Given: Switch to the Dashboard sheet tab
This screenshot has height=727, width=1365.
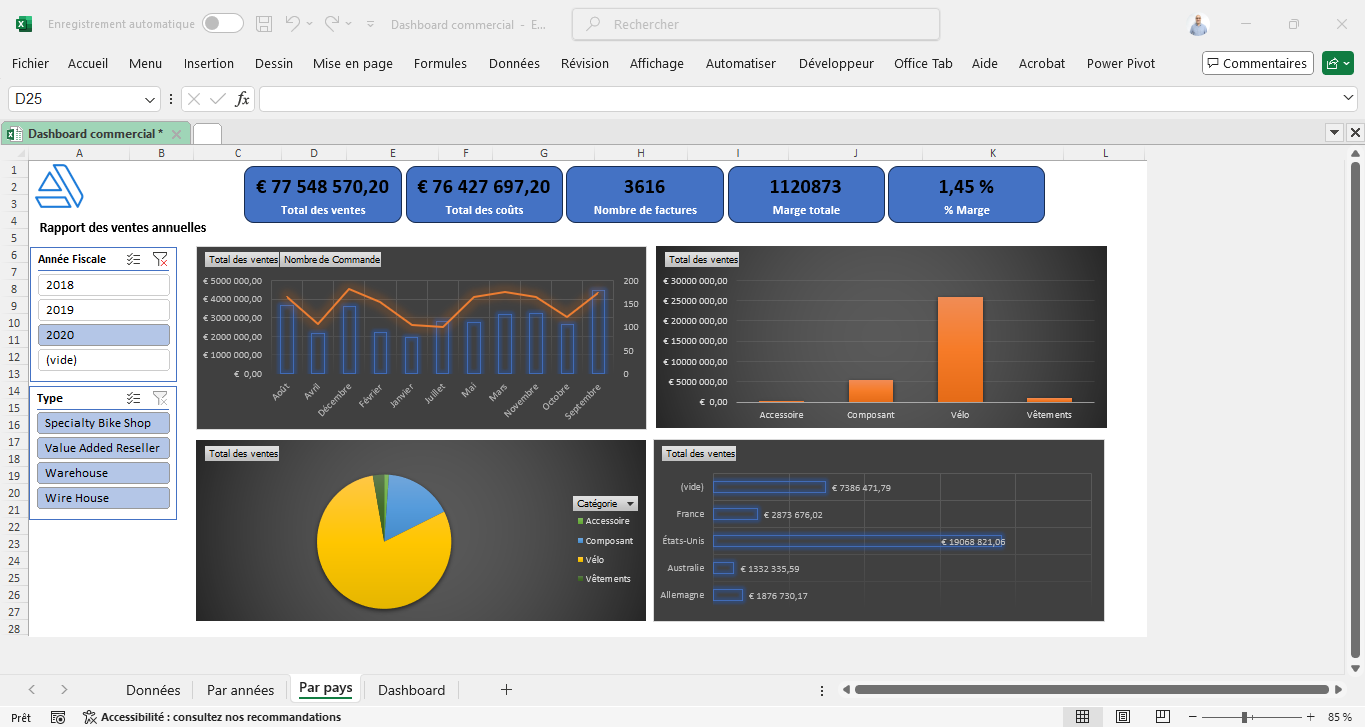Looking at the screenshot, I should click(x=411, y=690).
